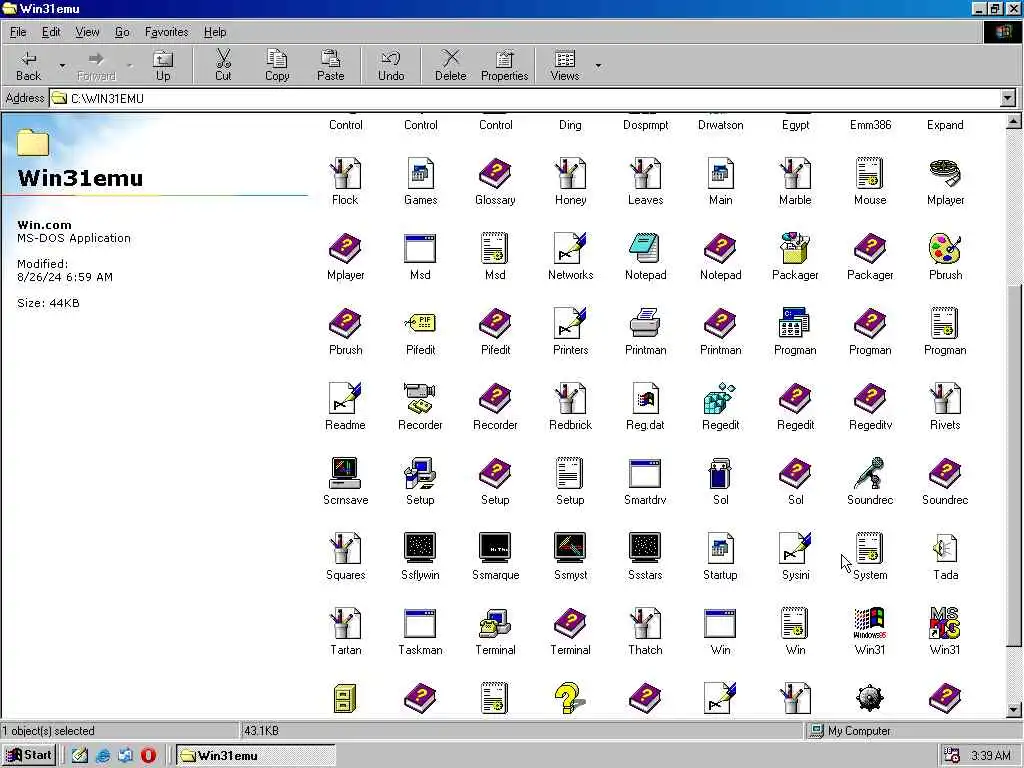
Task: Navigate up one folder level
Action: click(x=163, y=66)
